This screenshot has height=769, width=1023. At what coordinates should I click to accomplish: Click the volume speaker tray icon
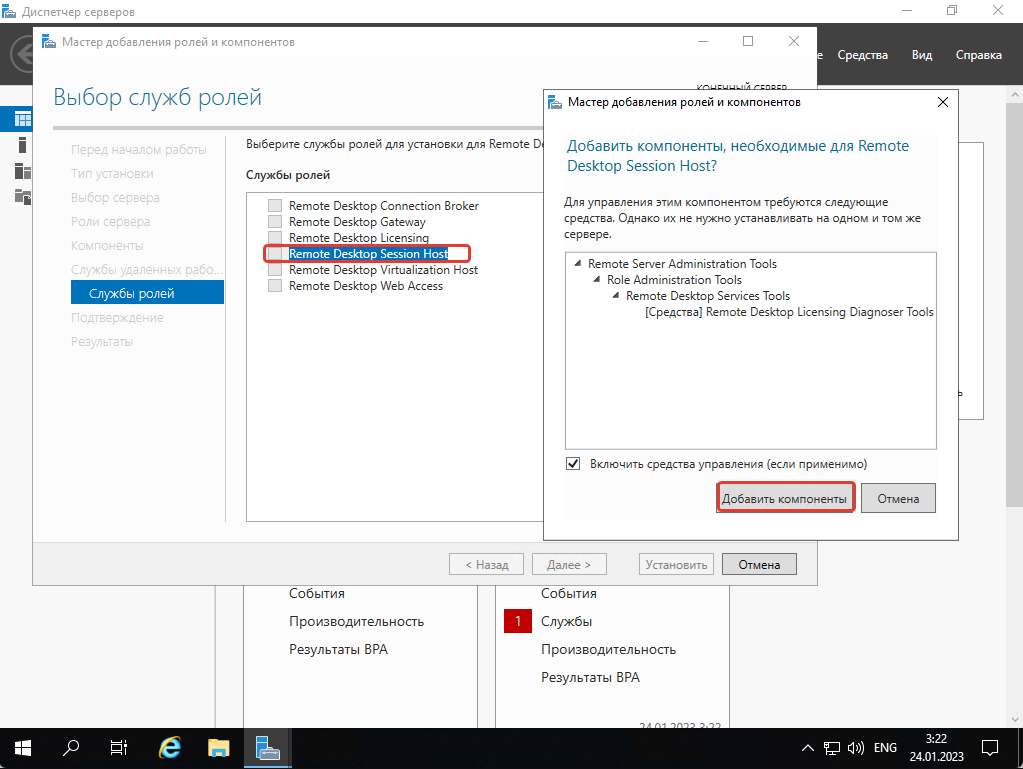[x=856, y=747]
